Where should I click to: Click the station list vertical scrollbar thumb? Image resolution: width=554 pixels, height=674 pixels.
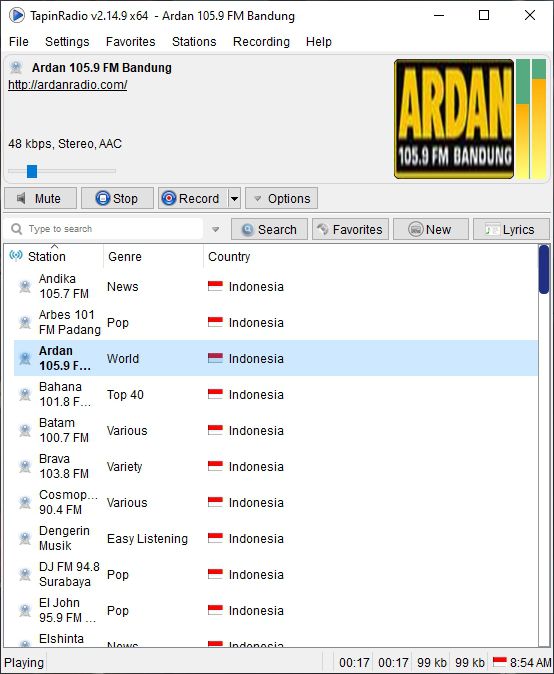(544, 270)
